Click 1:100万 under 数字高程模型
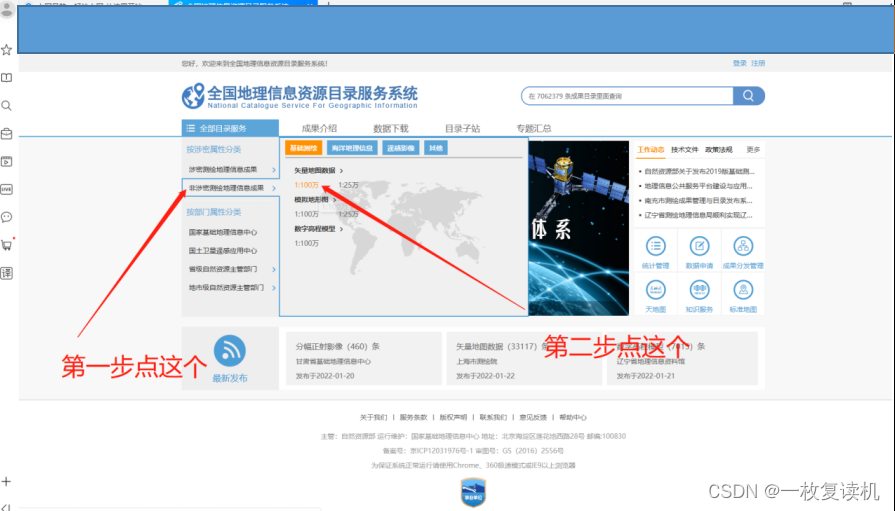The height and width of the screenshot is (511, 895). 307,243
